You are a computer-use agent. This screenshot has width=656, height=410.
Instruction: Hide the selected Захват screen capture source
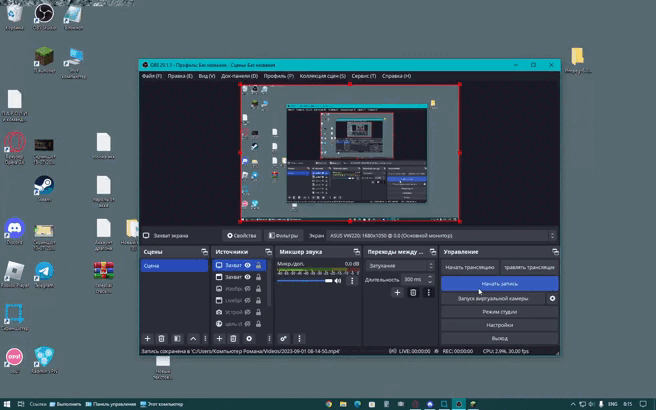tap(248, 265)
